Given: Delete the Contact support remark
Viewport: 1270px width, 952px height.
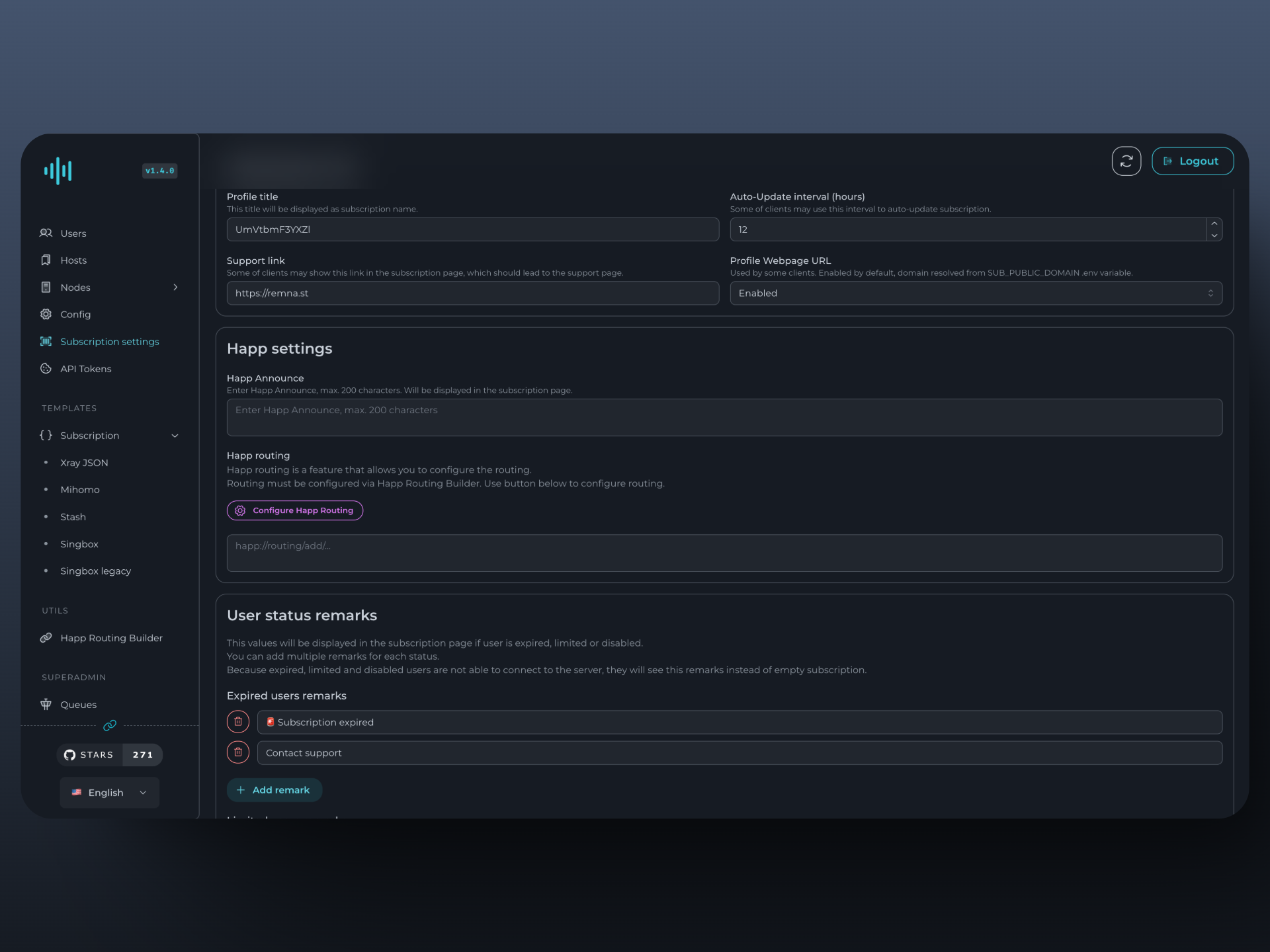Looking at the screenshot, I should tap(238, 752).
